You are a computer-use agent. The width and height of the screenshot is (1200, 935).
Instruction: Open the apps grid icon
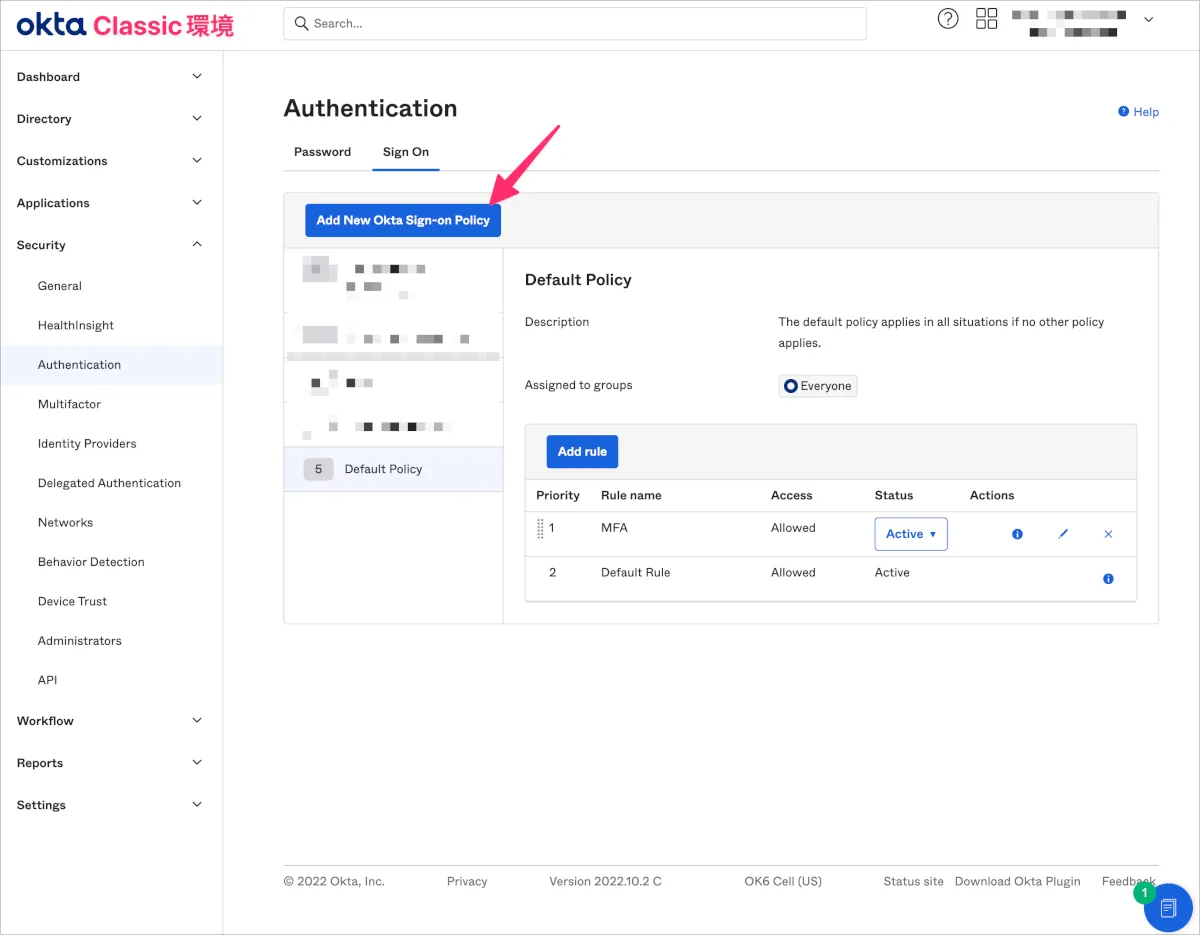click(986, 19)
